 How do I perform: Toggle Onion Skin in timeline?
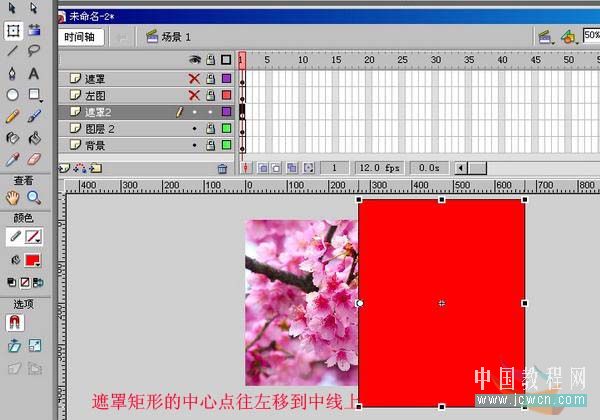click(262, 168)
